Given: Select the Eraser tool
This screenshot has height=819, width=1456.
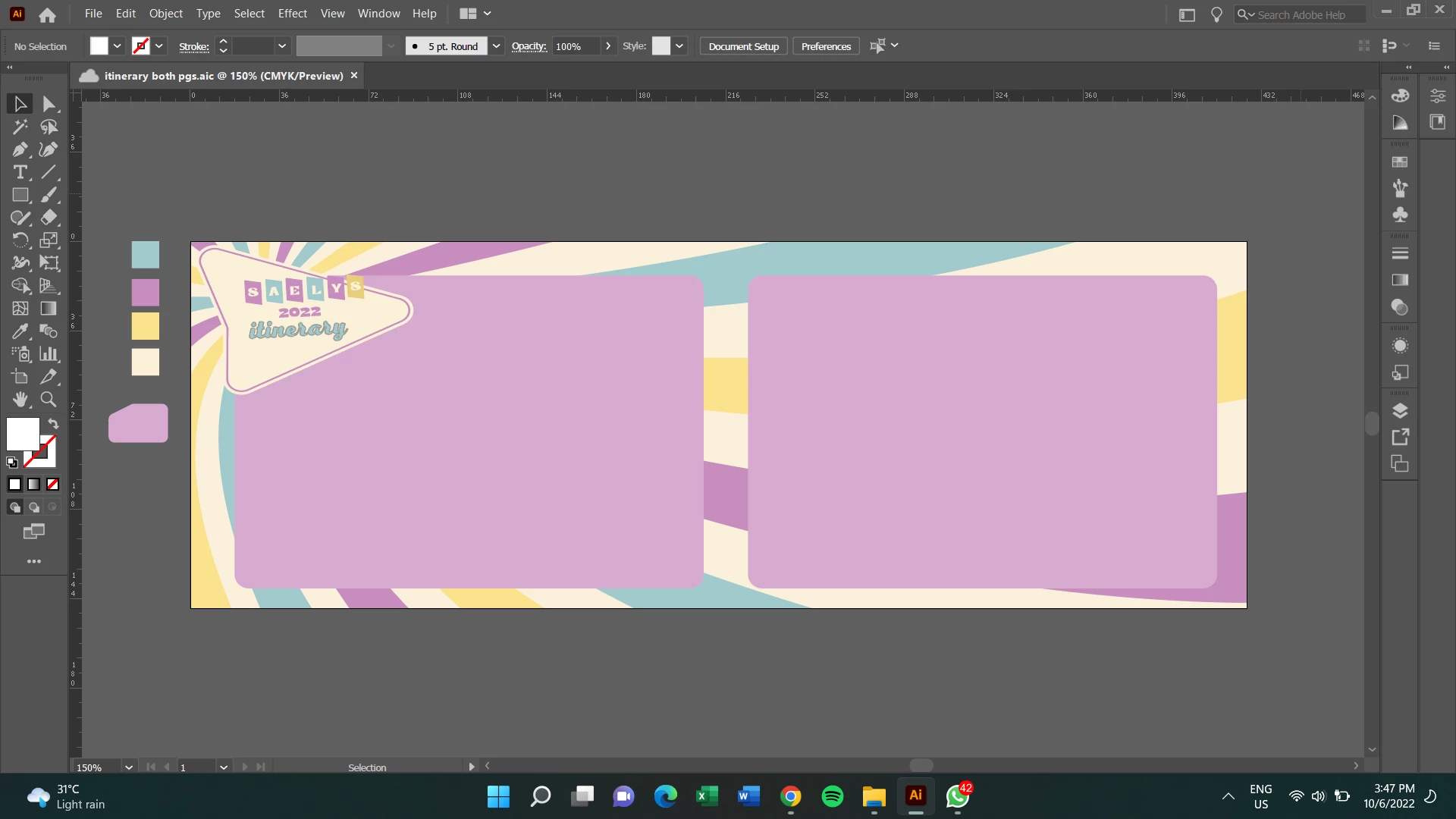Looking at the screenshot, I should [x=49, y=218].
